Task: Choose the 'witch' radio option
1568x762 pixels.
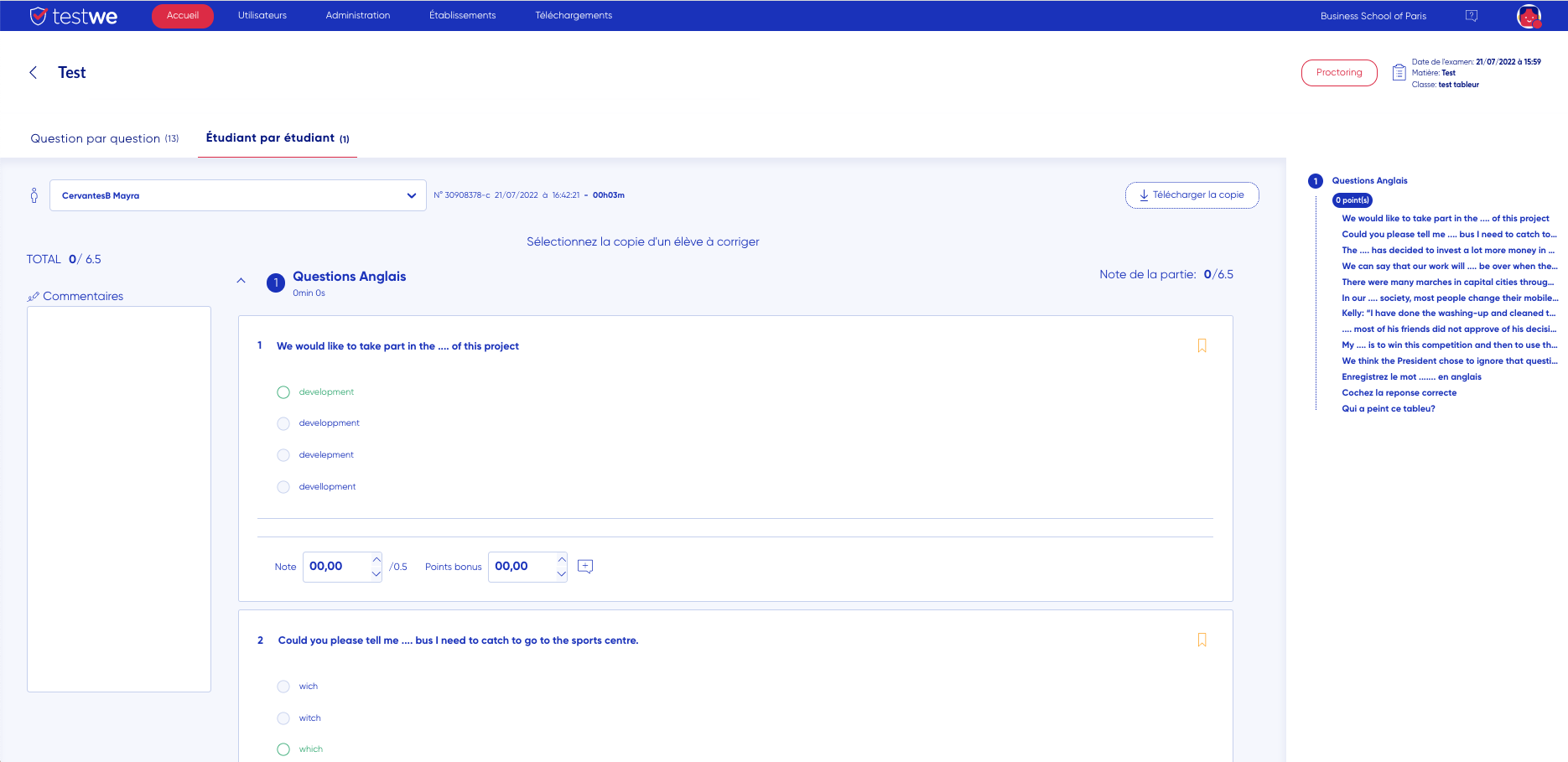Action: click(x=283, y=718)
